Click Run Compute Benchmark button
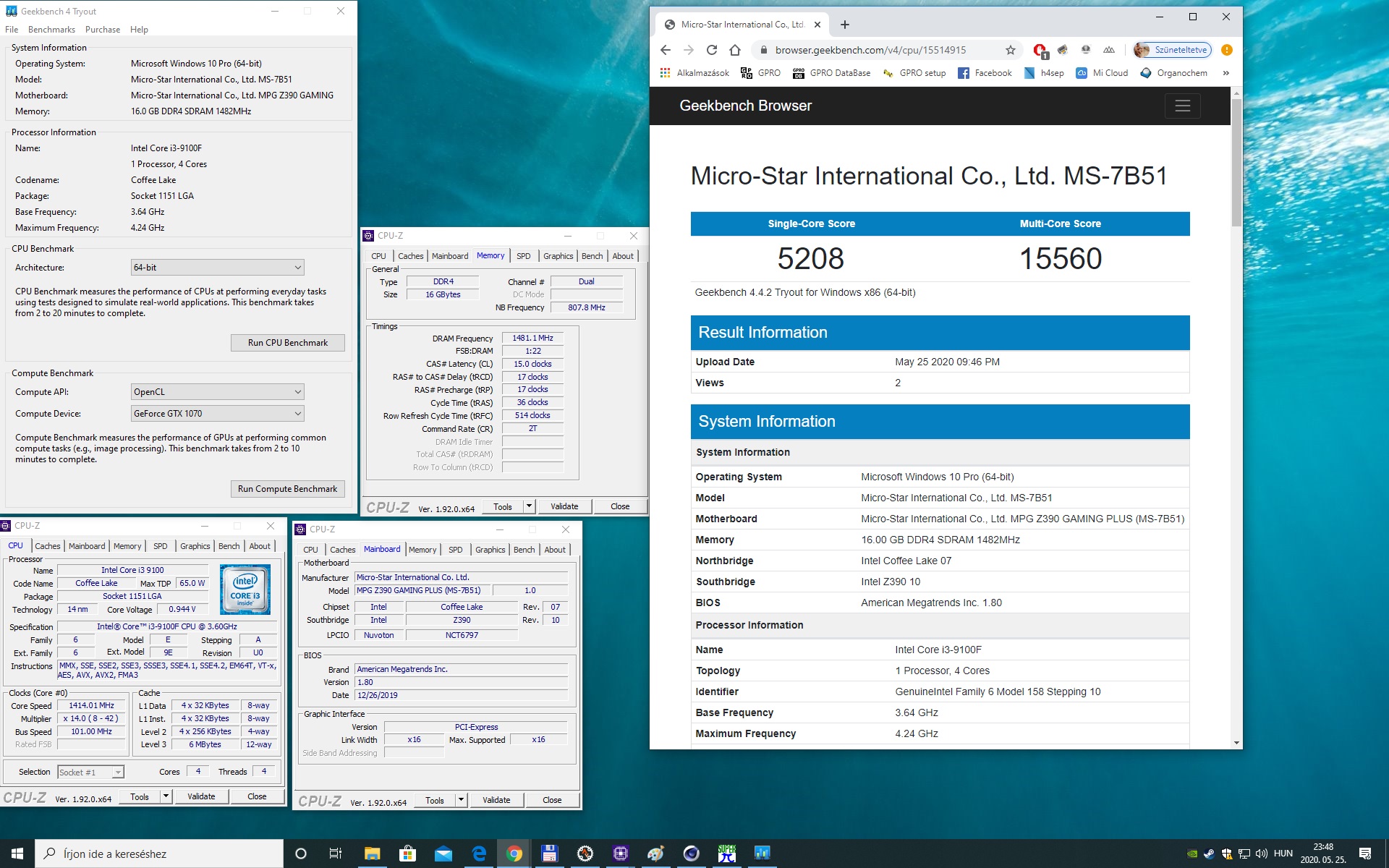 coord(287,489)
